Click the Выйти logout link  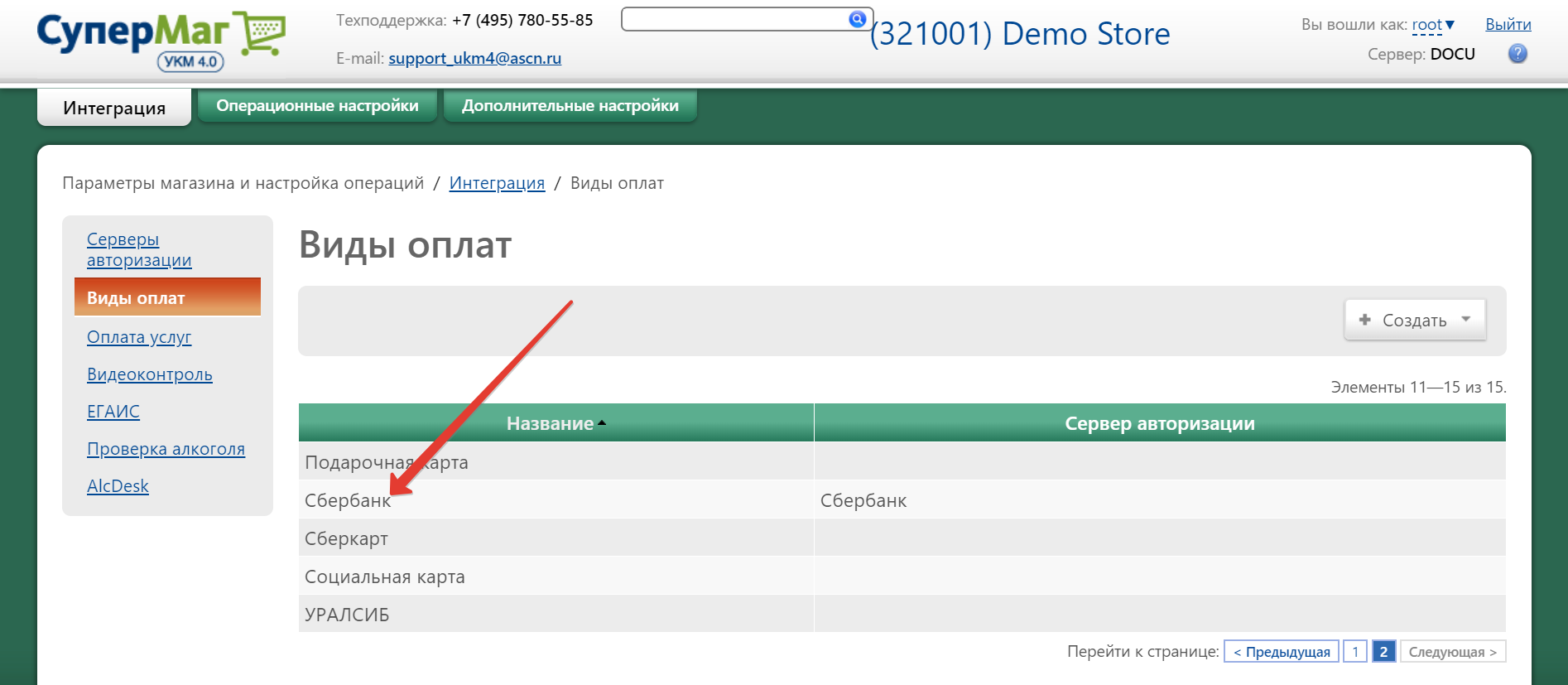click(1508, 25)
